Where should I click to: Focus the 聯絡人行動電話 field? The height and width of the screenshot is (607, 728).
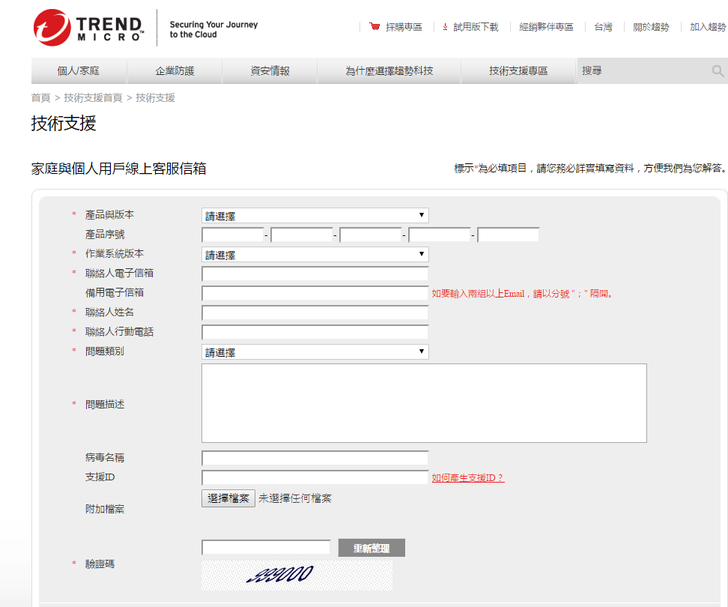[315, 333]
